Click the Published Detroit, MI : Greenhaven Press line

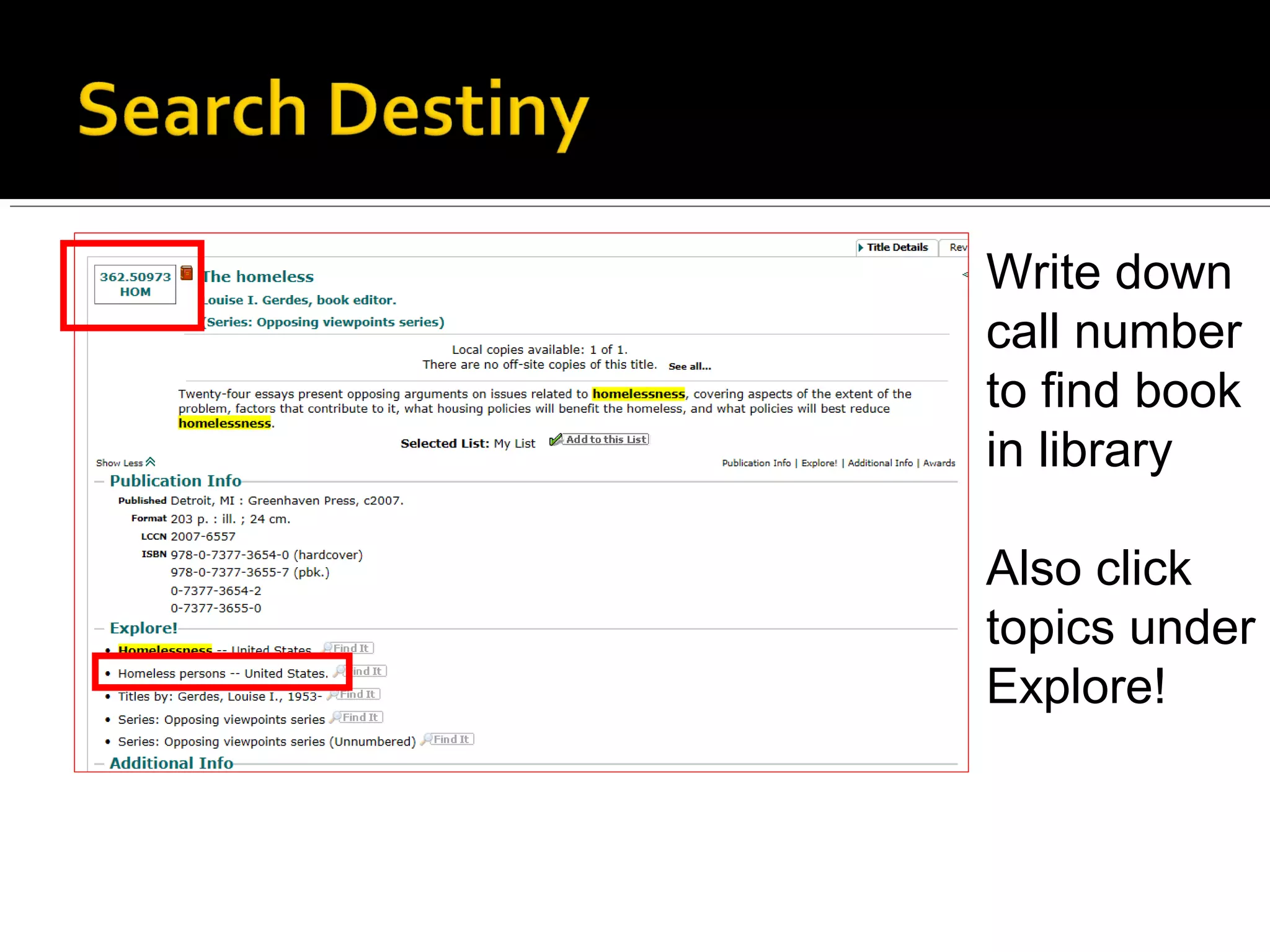pyautogui.click(x=261, y=501)
